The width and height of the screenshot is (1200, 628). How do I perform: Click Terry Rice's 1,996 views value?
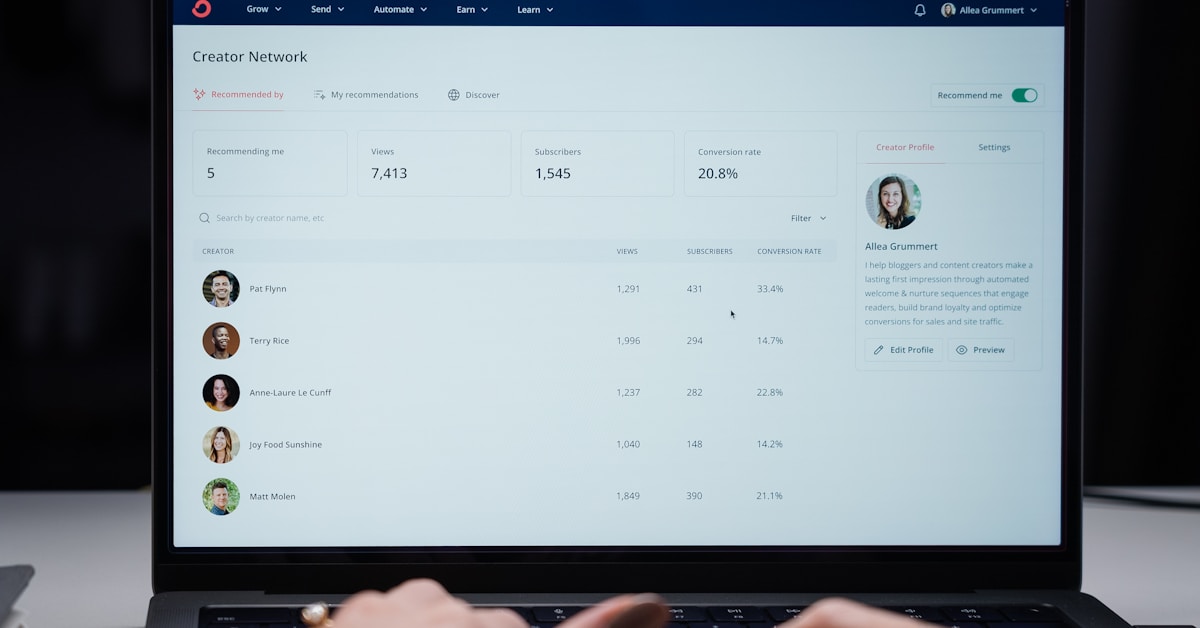(628, 341)
